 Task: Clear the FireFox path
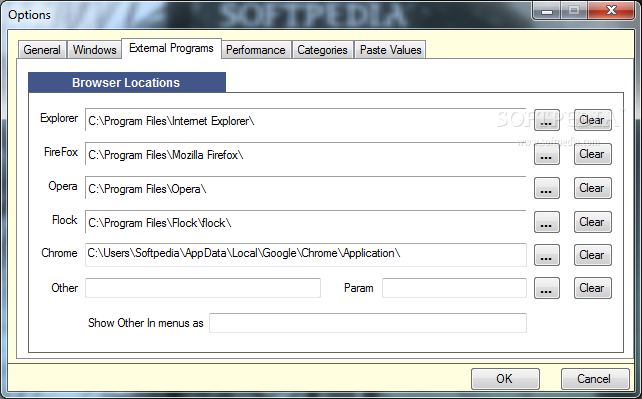[592, 154]
